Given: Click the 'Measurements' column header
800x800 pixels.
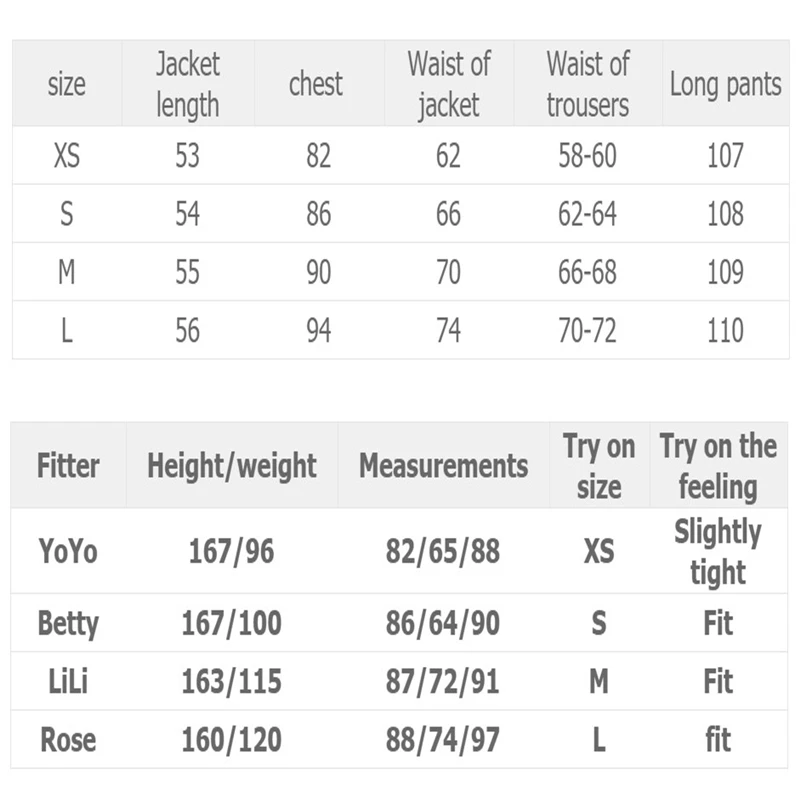Looking at the screenshot, I should click(x=443, y=465).
